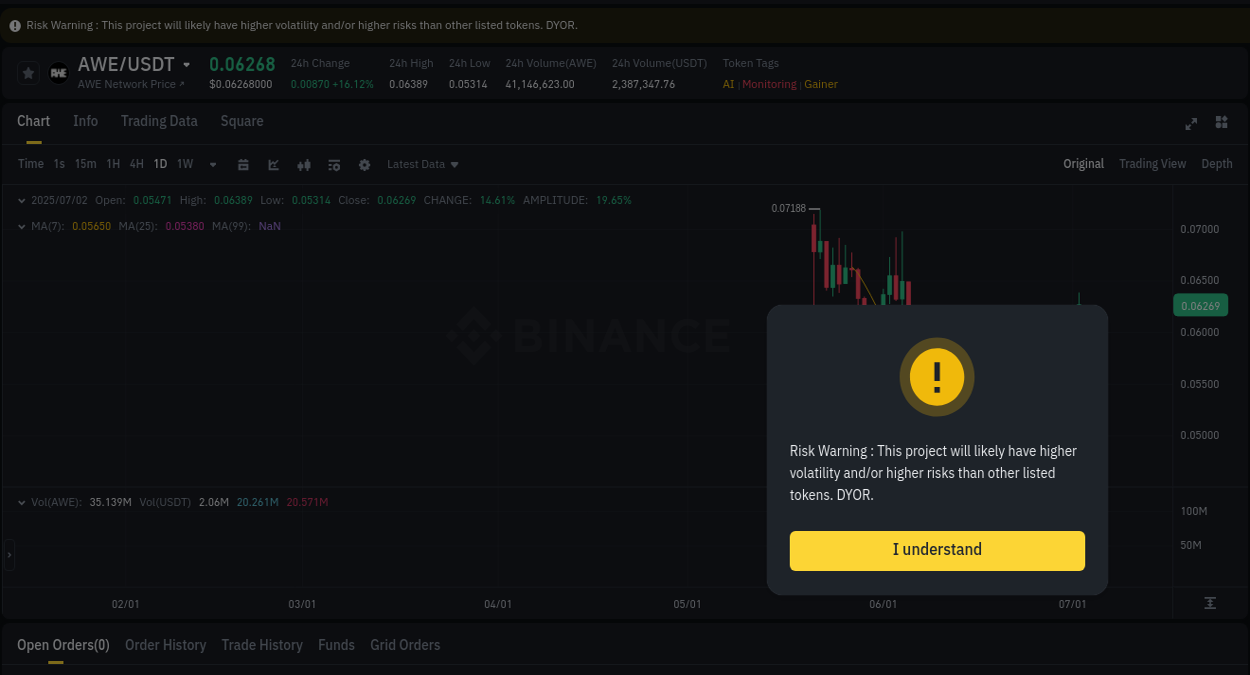Expand the chart to fullscreen with arrows icon
Screen dimensions: 1250x675
[x=1190, y=123]
